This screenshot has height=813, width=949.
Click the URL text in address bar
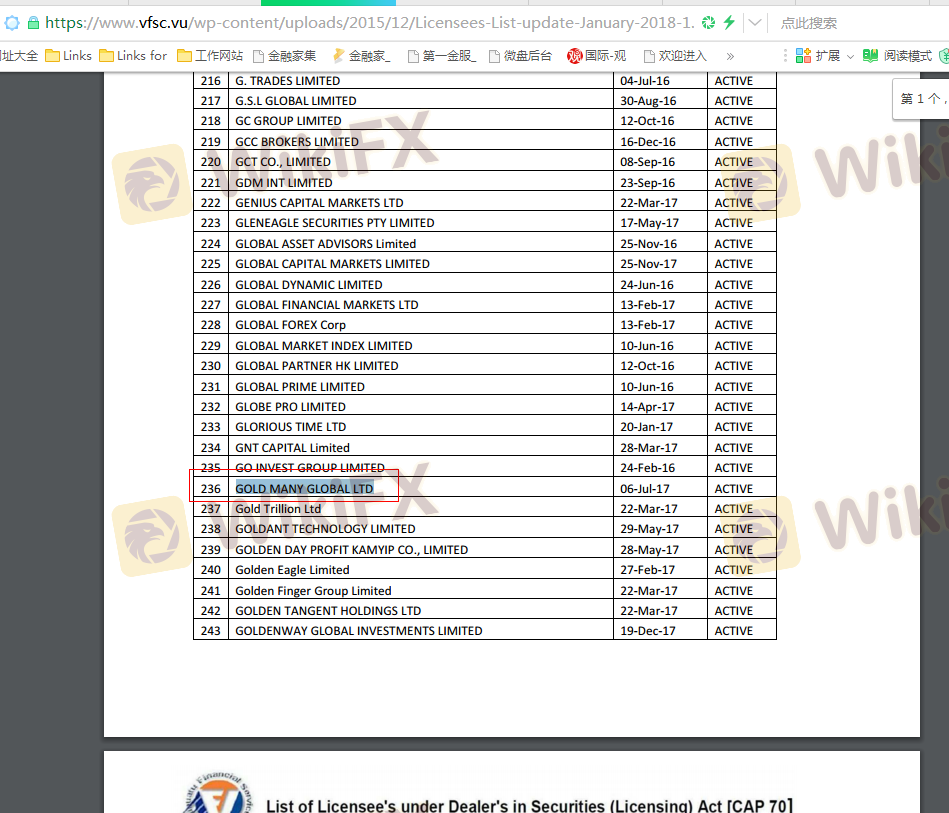(x=370, y=22)
